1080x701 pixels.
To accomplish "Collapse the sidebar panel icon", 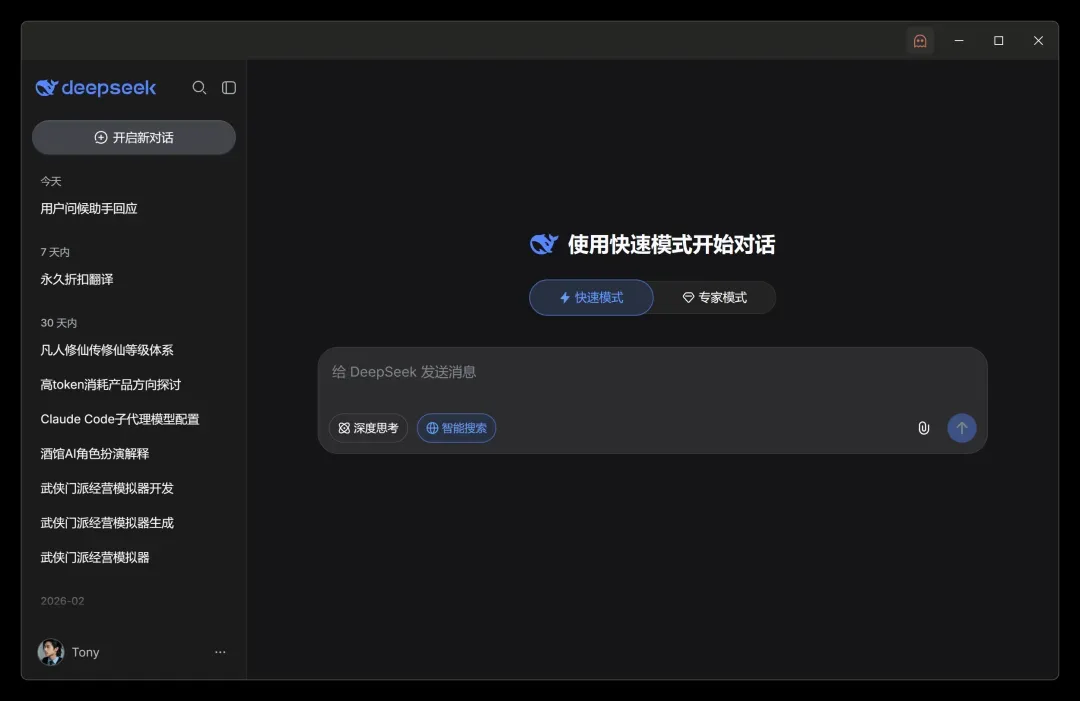I will 229,87.
